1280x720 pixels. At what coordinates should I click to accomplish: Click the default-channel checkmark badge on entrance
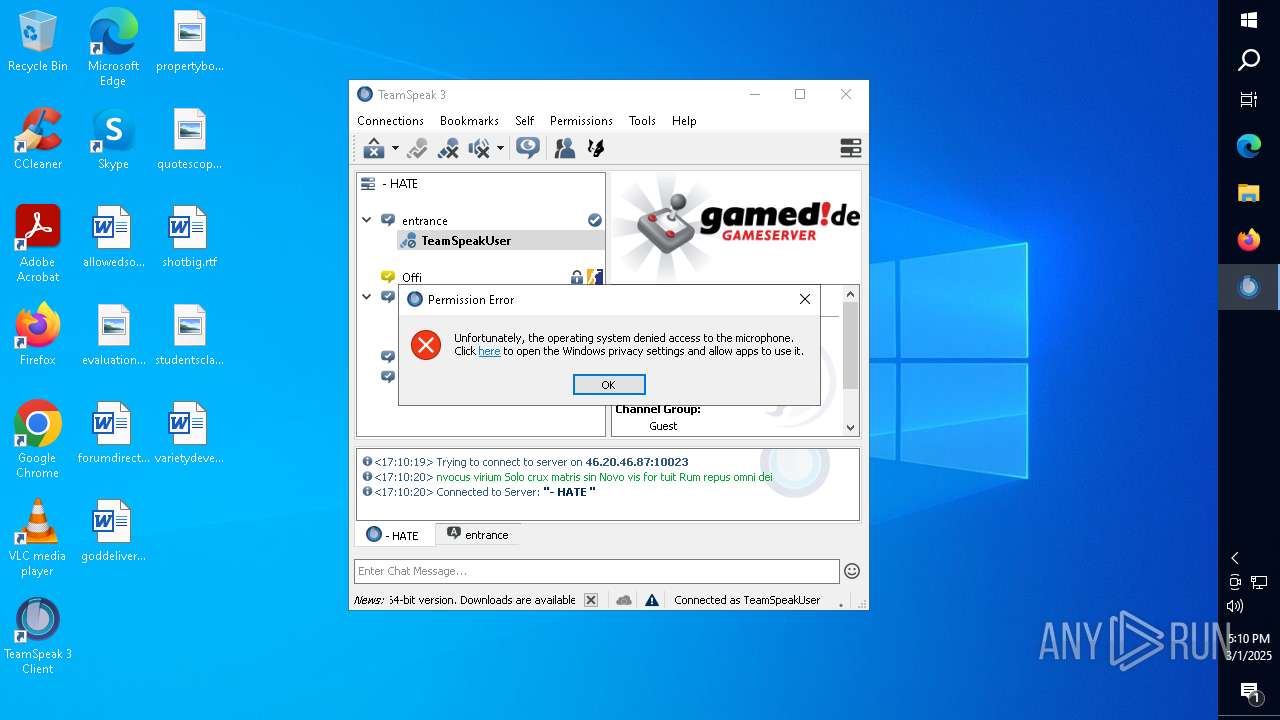click(x=595, y=220)
